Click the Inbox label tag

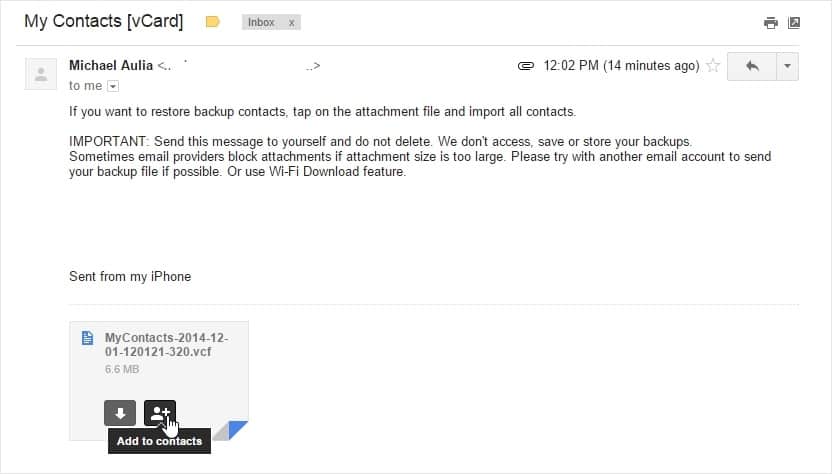pyautogui.click(x=261, y=22)
